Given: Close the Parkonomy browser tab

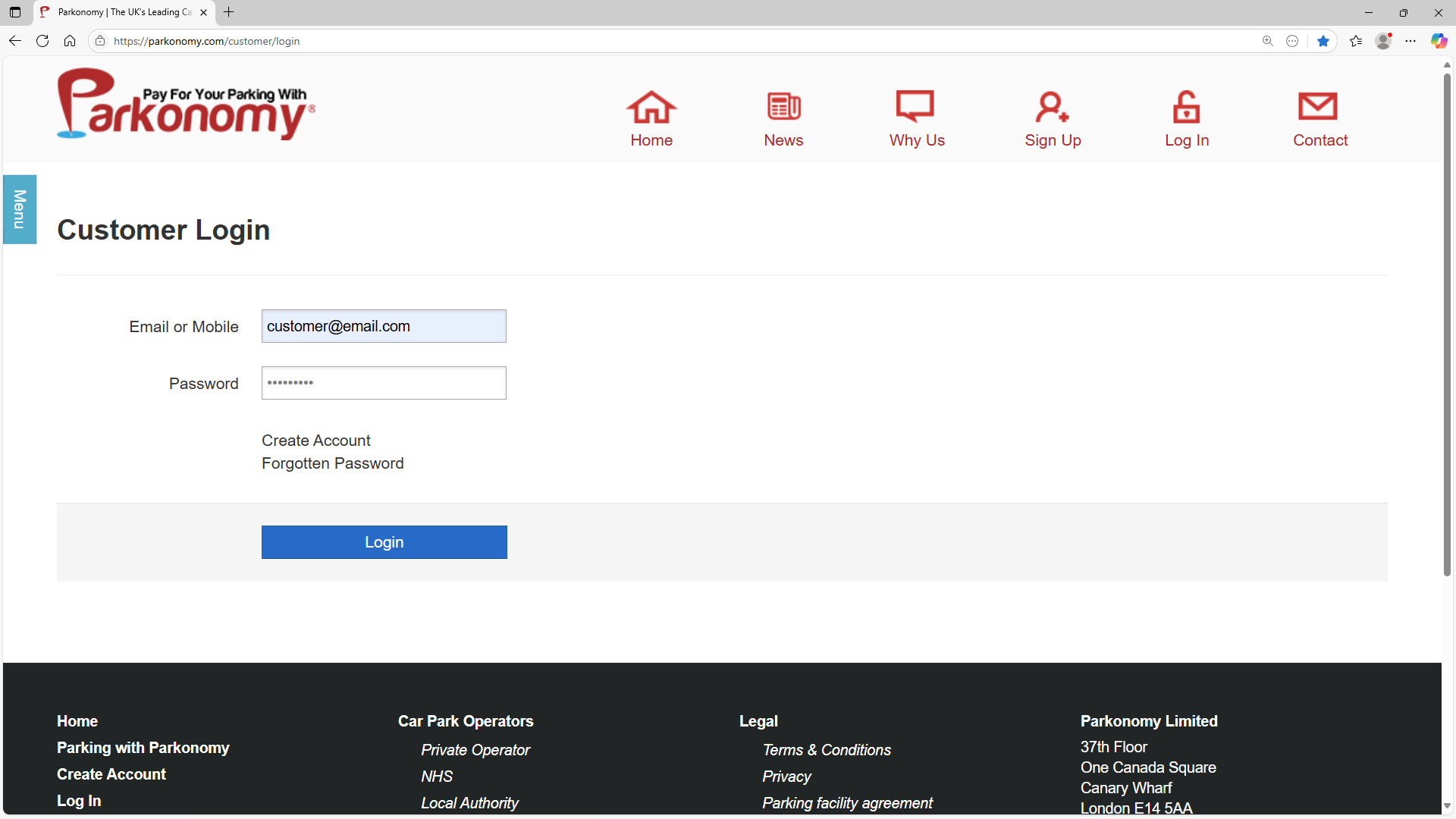Looking at the screenshot, I should (203, 12).
